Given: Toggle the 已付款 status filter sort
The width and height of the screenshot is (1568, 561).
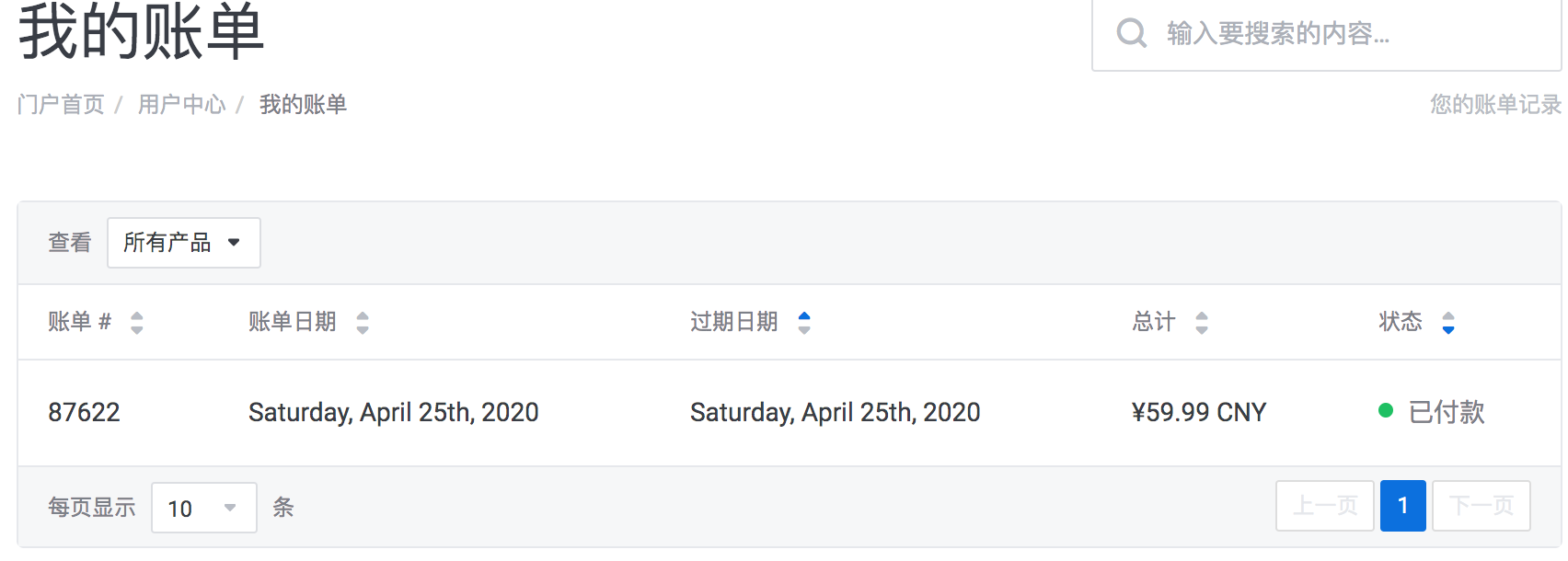Looking at the screenshot, I should [x=1448, y=322].
